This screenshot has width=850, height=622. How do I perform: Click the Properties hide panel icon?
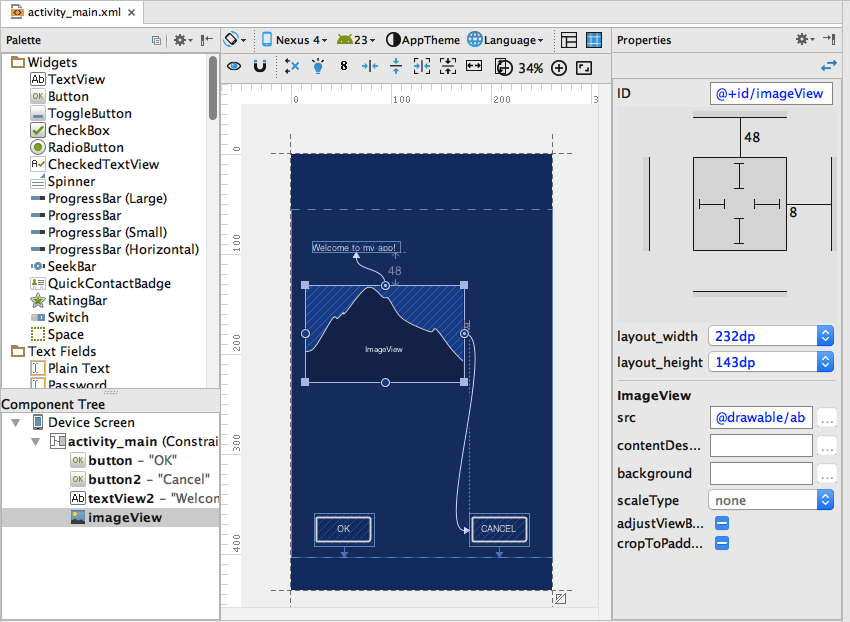click(x=829, y=39)
